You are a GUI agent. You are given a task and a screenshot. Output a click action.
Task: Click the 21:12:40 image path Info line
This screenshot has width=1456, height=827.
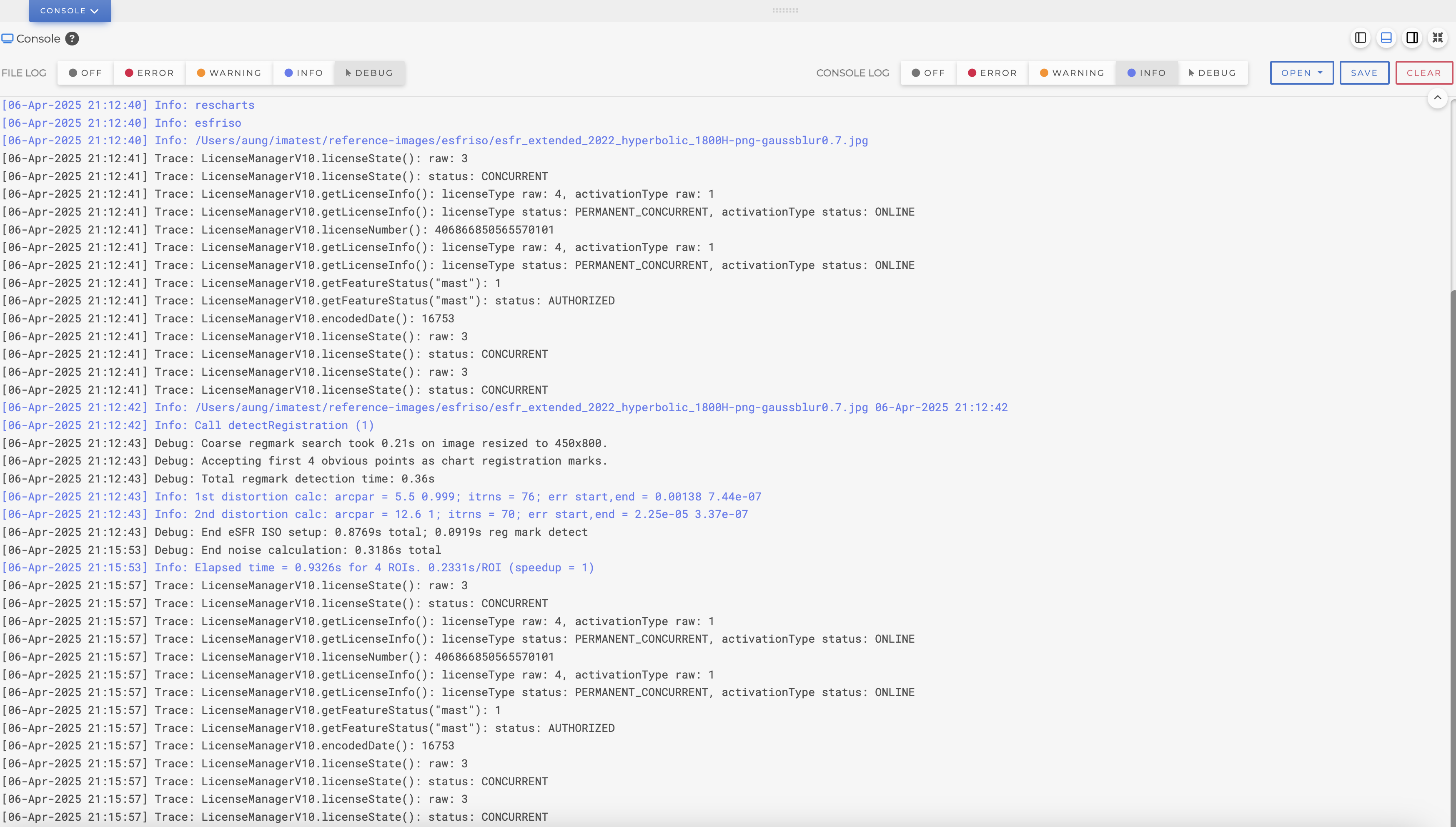pyautogui.click(x=435, y=140)
